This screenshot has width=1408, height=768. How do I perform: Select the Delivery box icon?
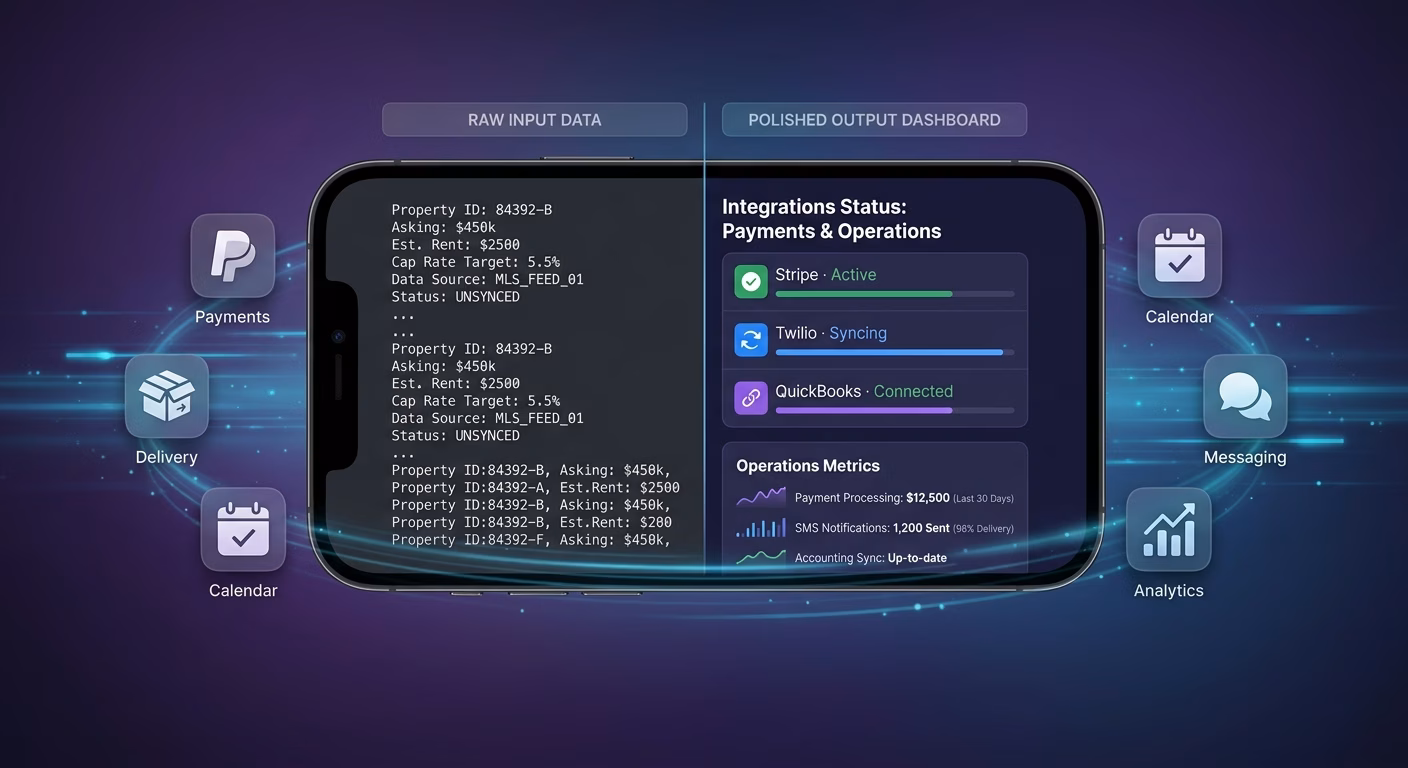point(167,396)
